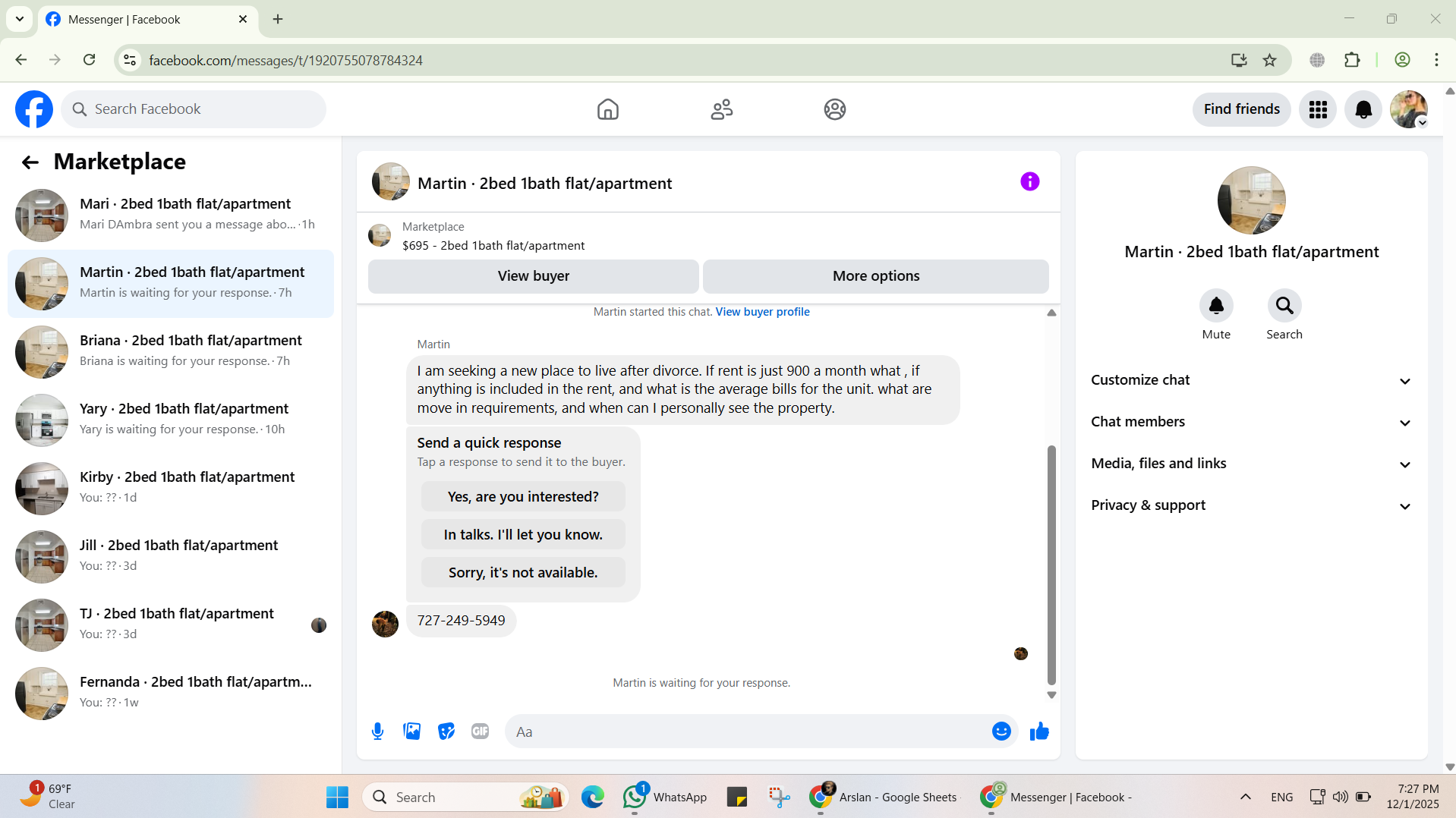
Task: Open a new browser tab
Action: [278, 19]
